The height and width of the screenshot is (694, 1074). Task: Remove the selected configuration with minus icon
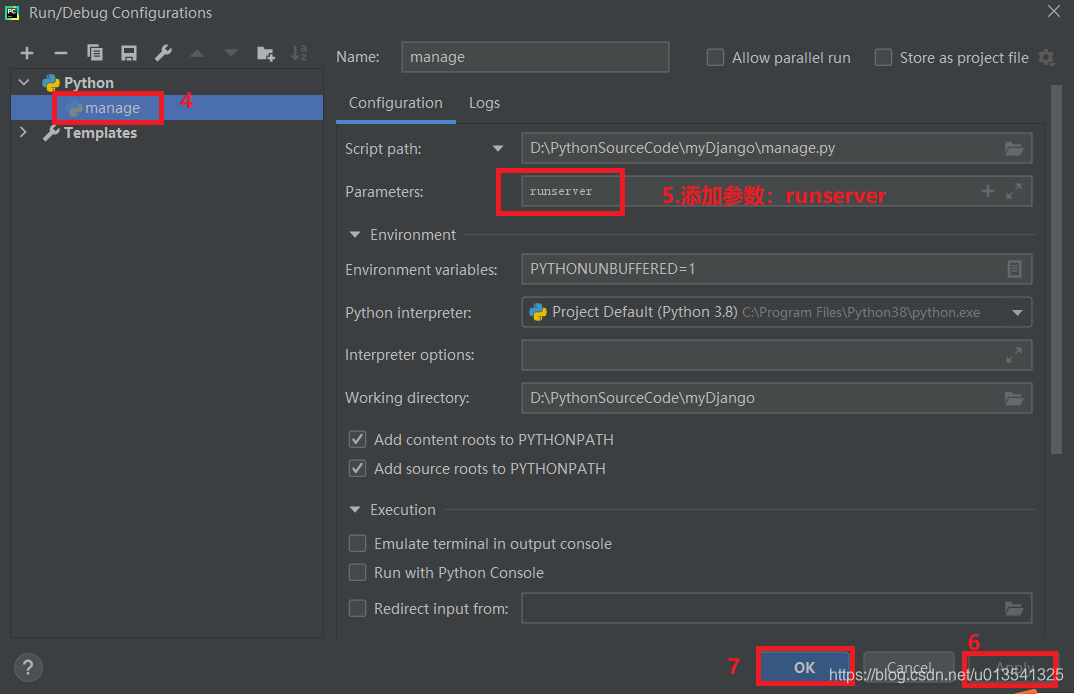click(61, 53)
